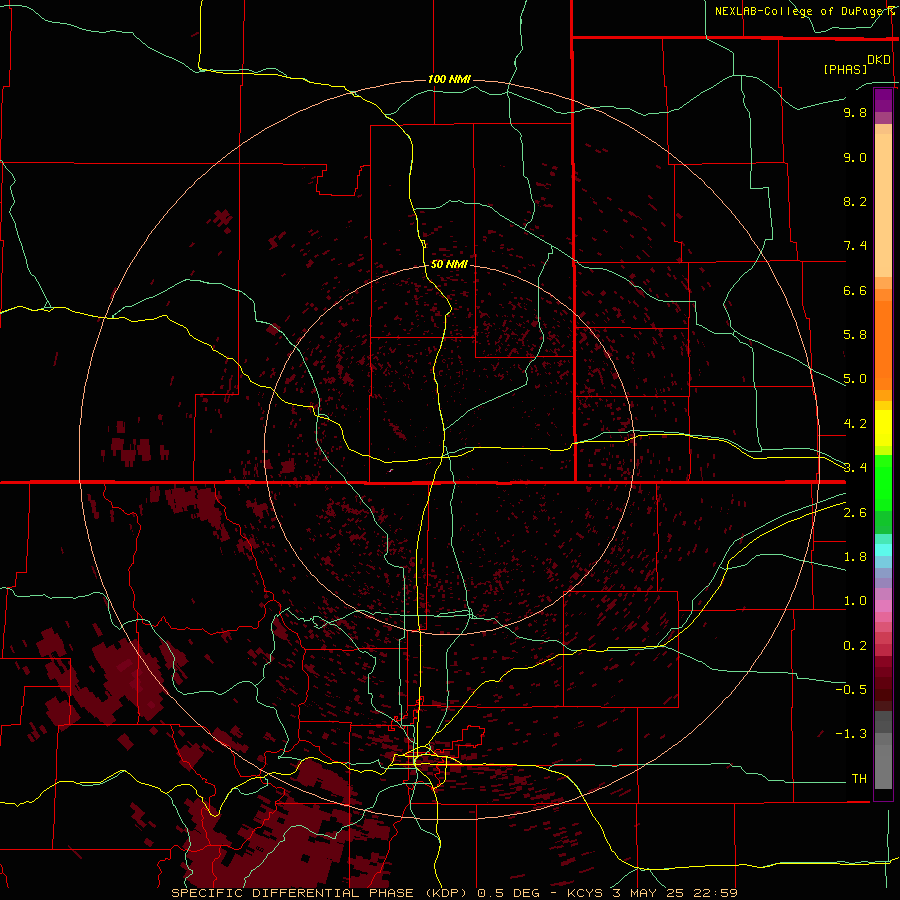Click the TH threshold label

[x=859, y=779]
